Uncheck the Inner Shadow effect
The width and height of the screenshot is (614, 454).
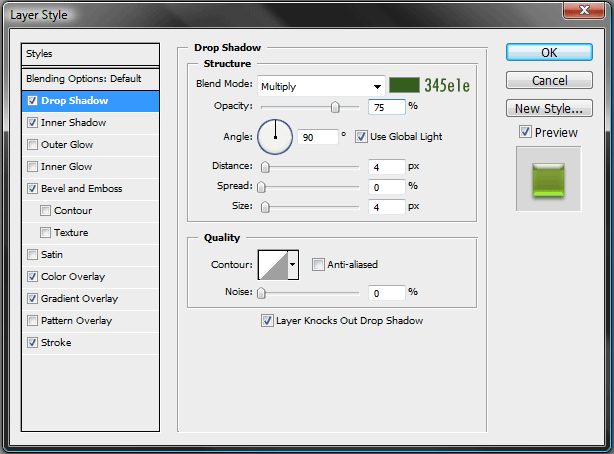[x=33, y=123]
